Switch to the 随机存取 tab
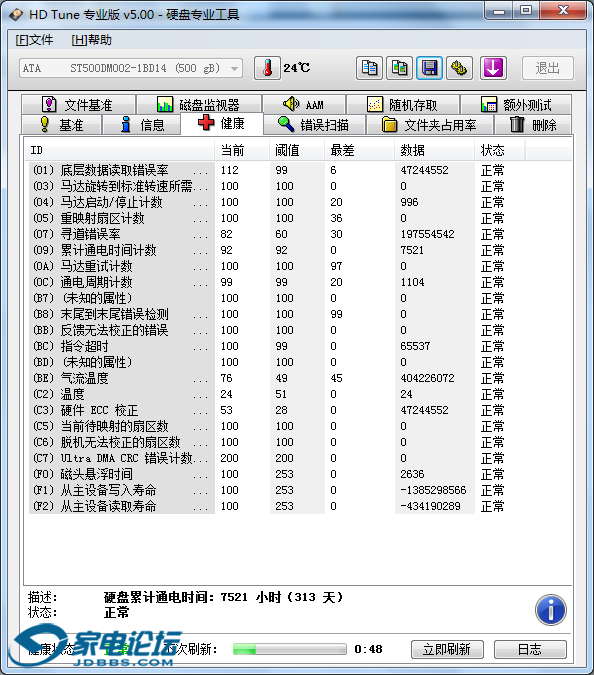The height and width of the screenshot is (675, 594). tap(403, 105)
